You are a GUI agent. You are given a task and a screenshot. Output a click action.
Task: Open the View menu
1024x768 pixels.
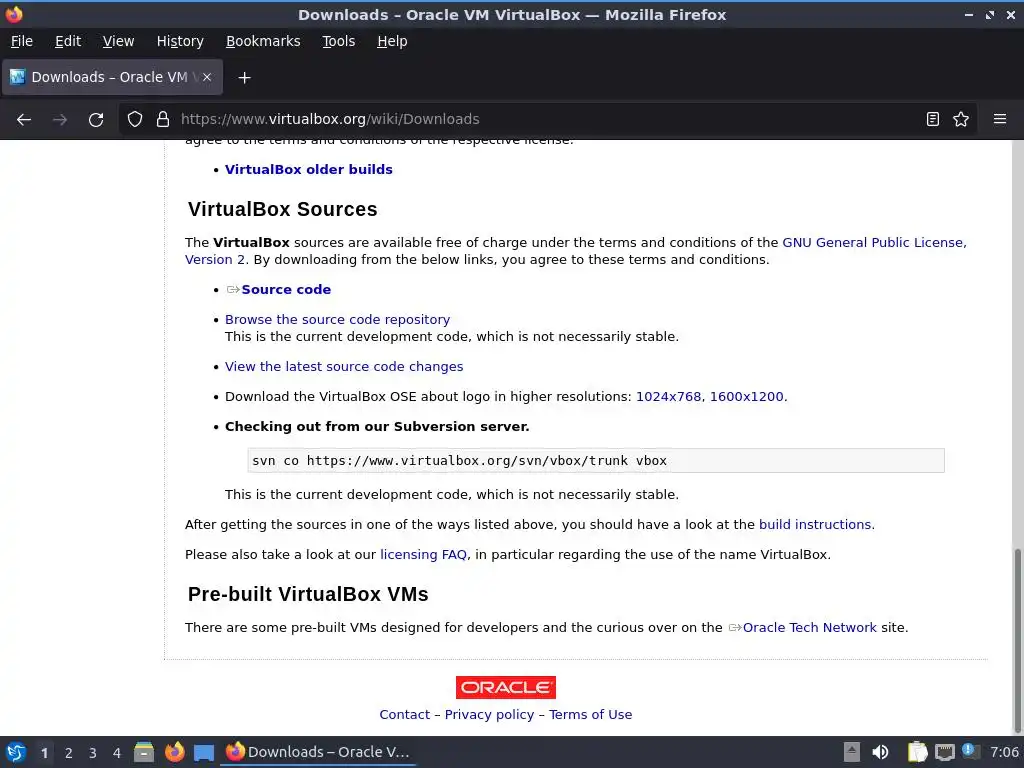click(118, 41)
